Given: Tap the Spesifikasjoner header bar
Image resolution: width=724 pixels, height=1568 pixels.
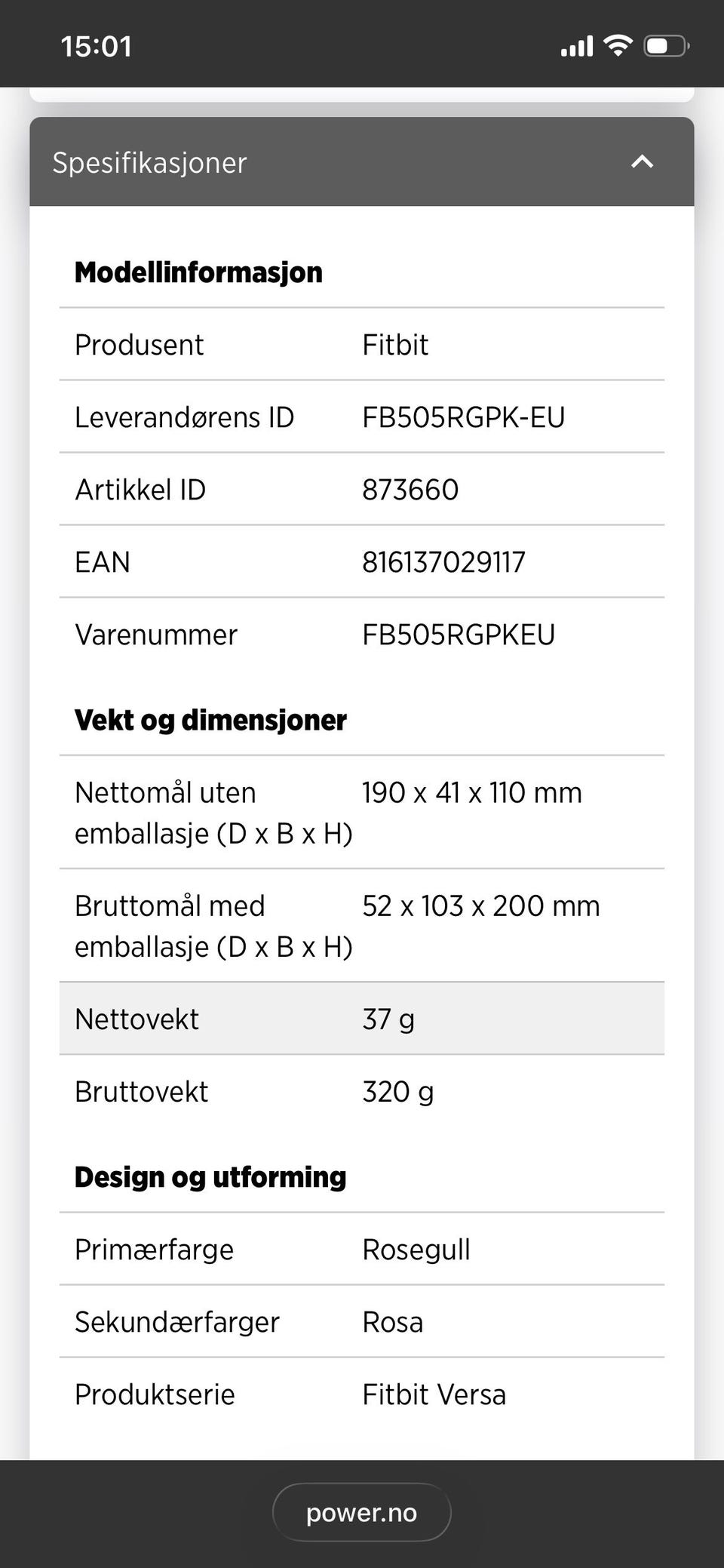Looking at the screenshot, I should (362, 161).
